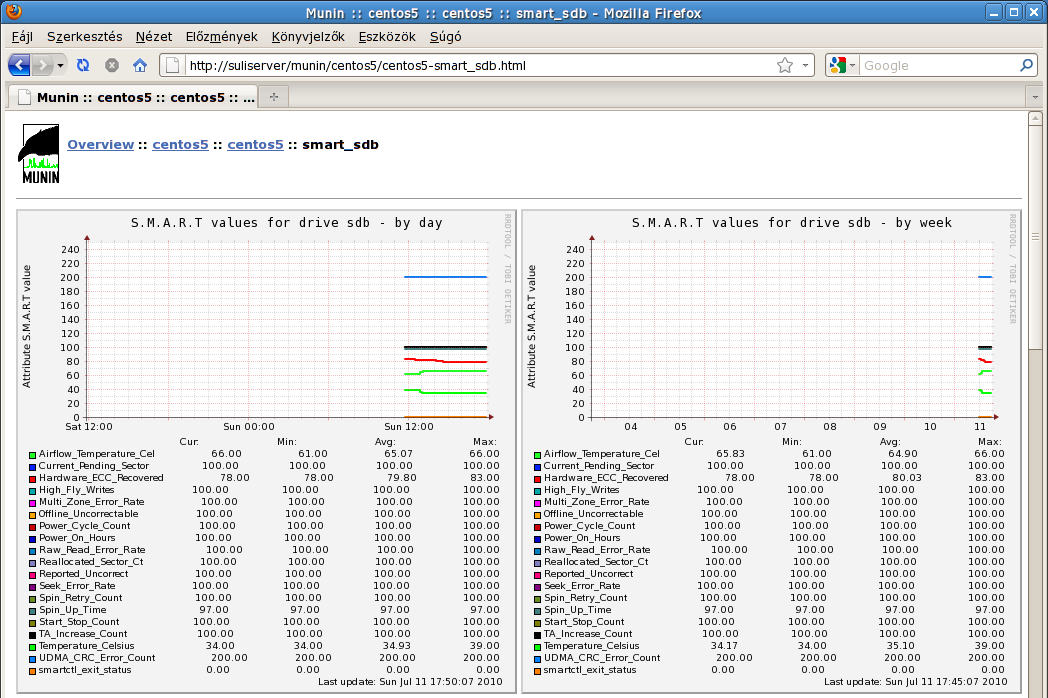
Task: Expand the URL bar history dropdown
Action: coord(806,65)
